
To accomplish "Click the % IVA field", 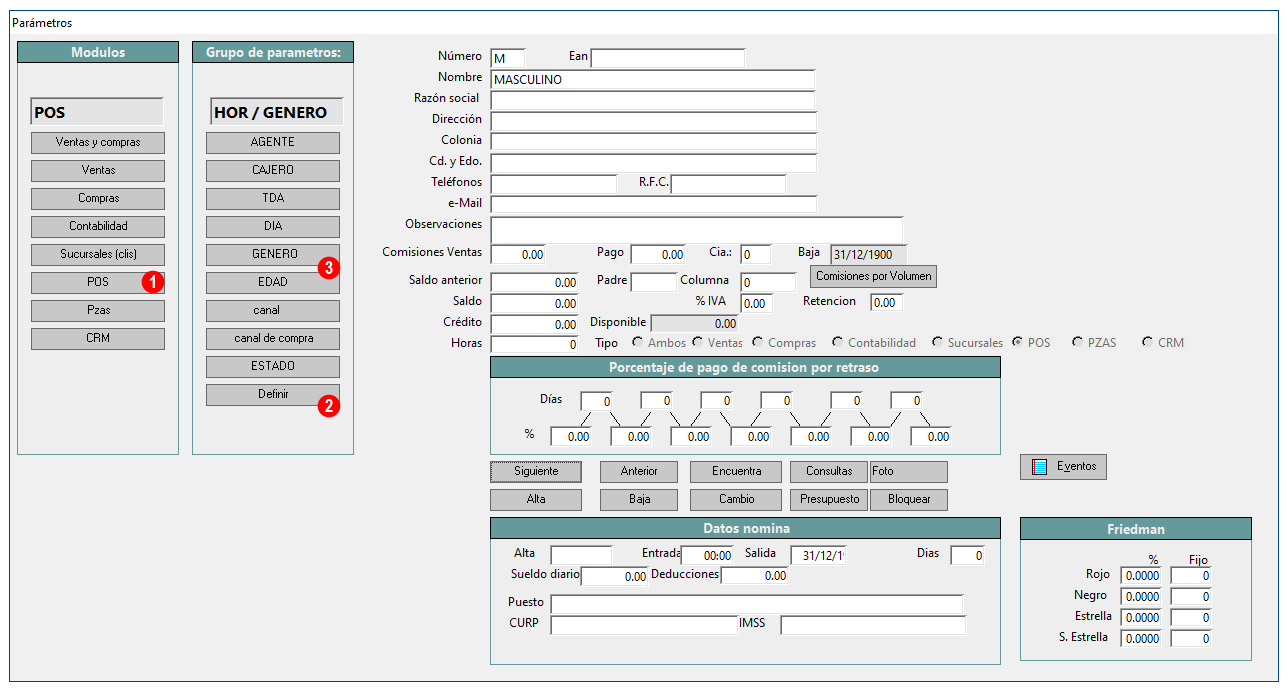I will (757, 304).
